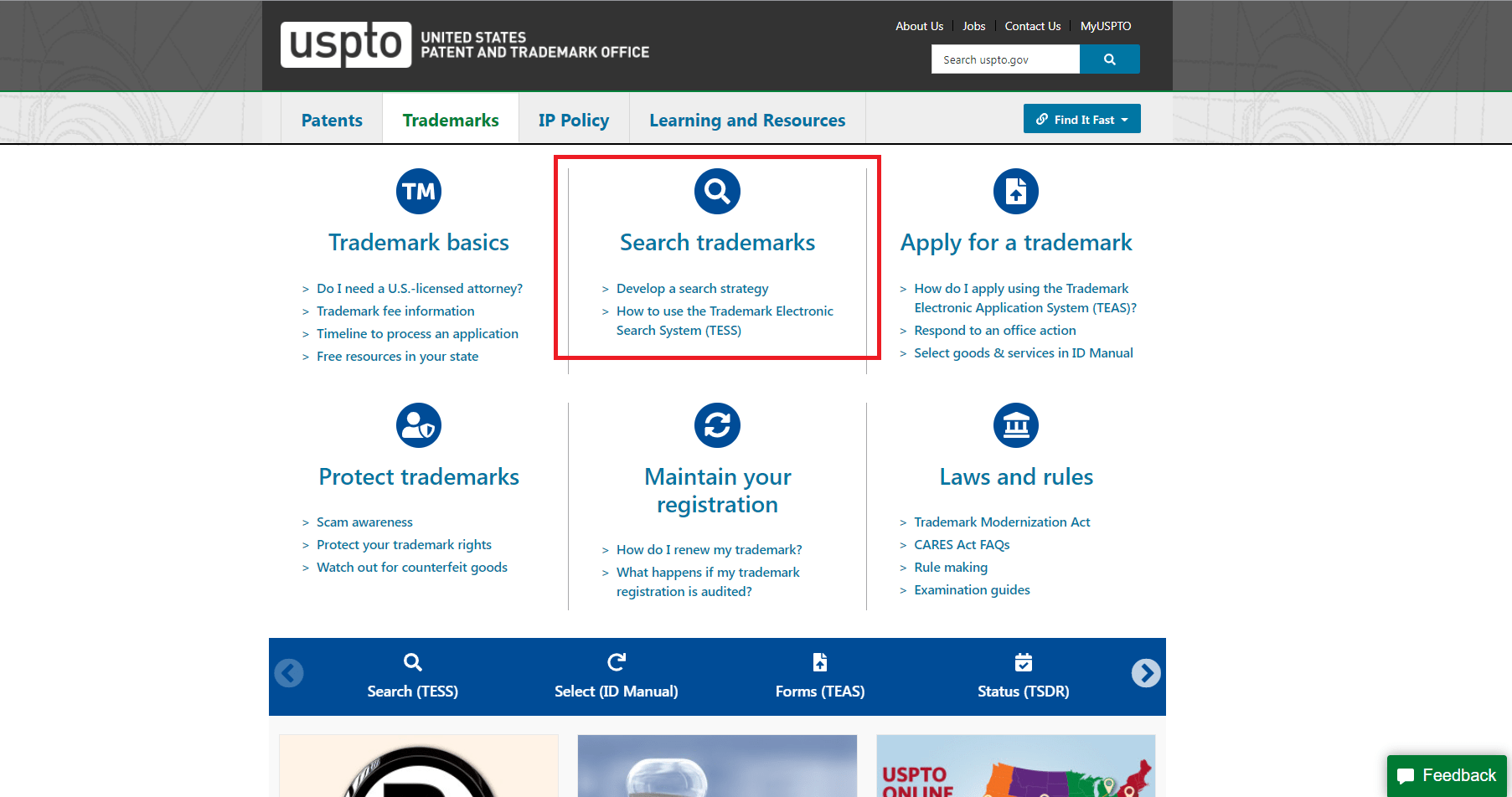Open Do I need a U.S.-licensed attorney?
1512x797 pixels.
(419, 289)
